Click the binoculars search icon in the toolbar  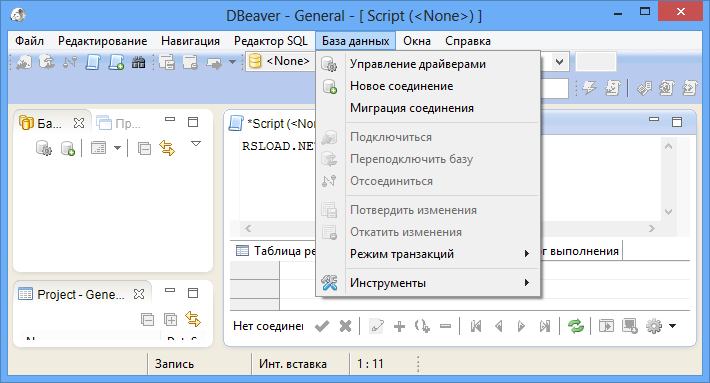(139, 62)
